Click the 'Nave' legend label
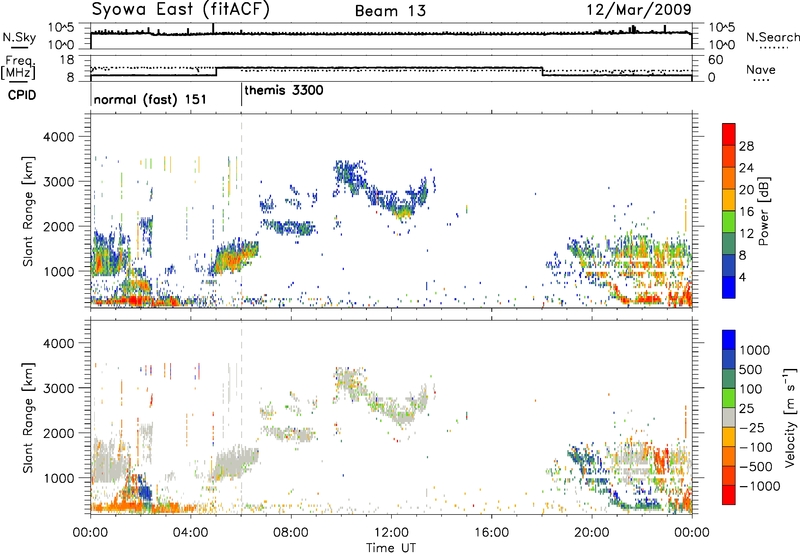This screenshot has width=800, height=554. click(761, 69)
